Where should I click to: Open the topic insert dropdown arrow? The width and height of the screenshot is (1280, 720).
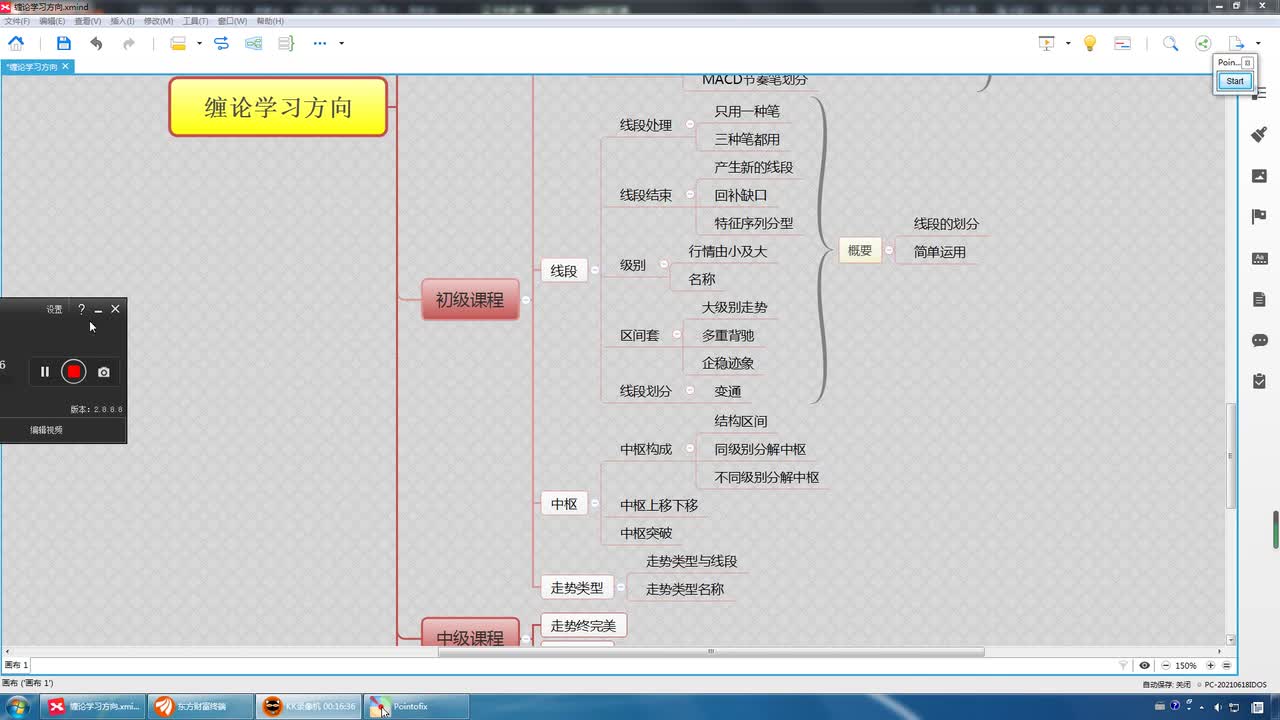click(199, 43)
